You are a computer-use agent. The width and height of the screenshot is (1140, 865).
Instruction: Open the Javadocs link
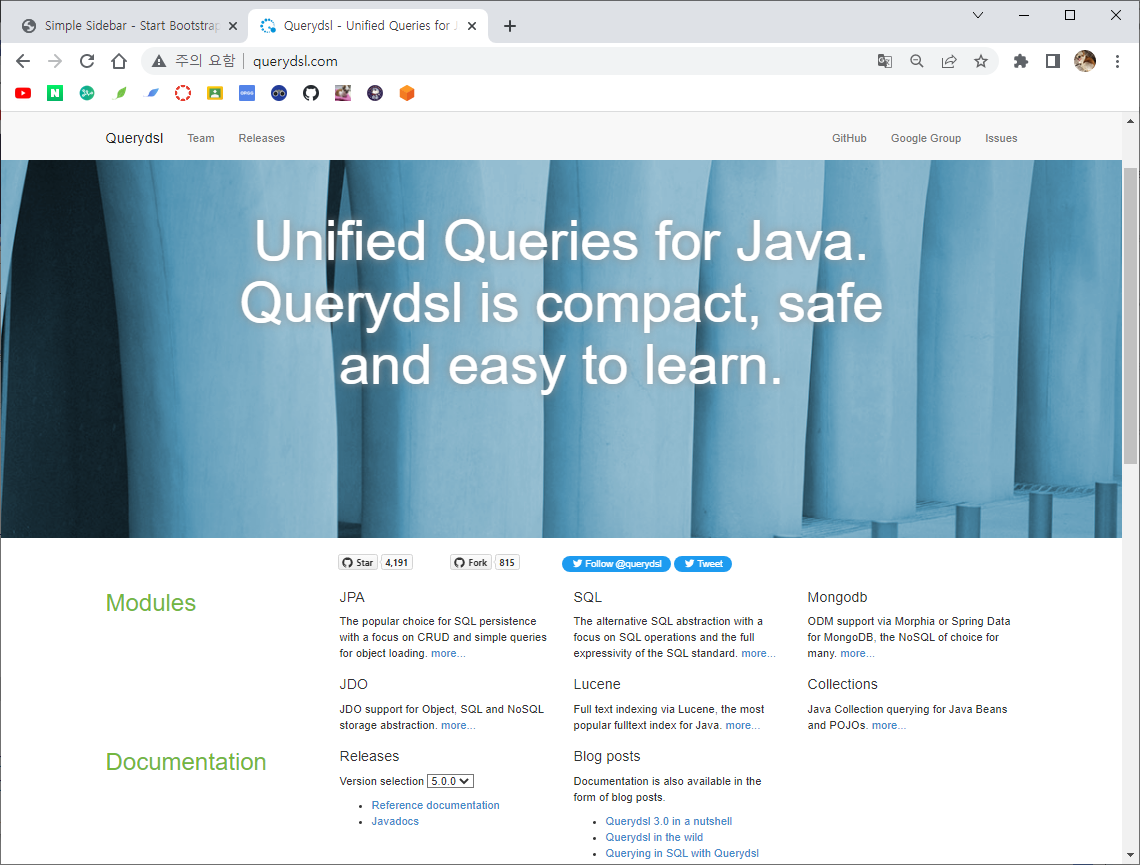[395, 821]
